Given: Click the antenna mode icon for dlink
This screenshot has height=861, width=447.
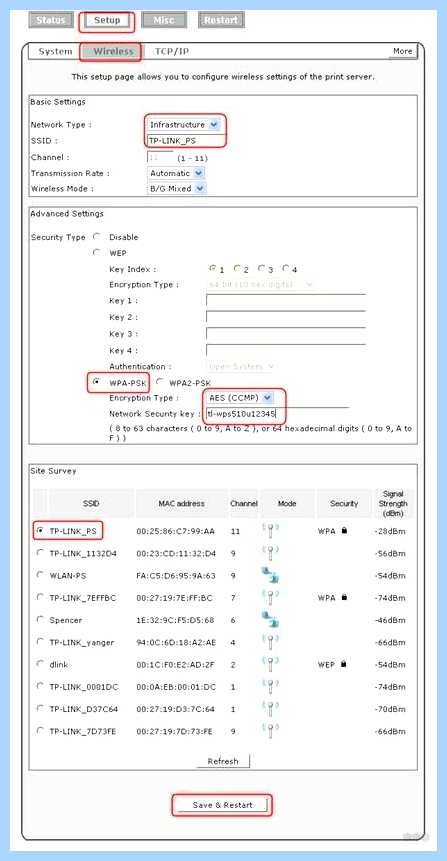Looking at the screenshot, I should pos(270,665).
